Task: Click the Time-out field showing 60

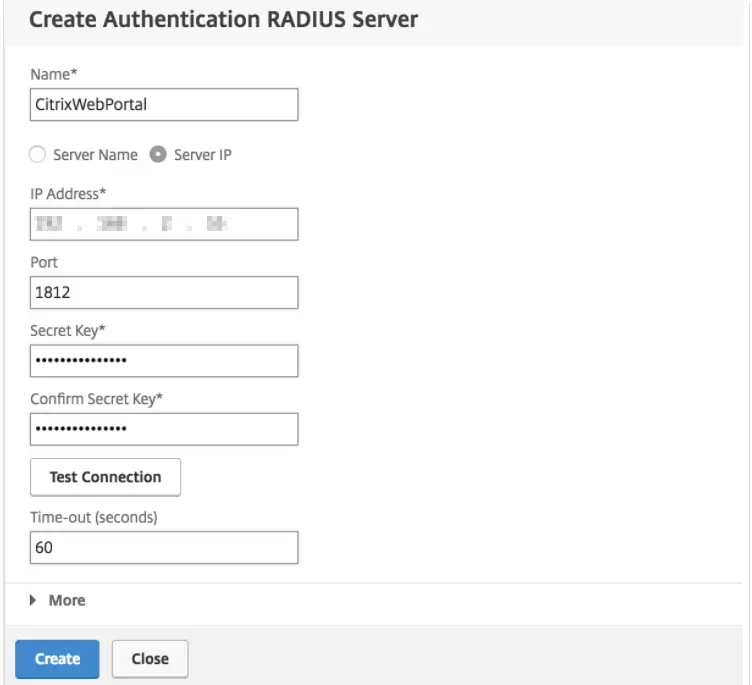Action: coord(164,547)
